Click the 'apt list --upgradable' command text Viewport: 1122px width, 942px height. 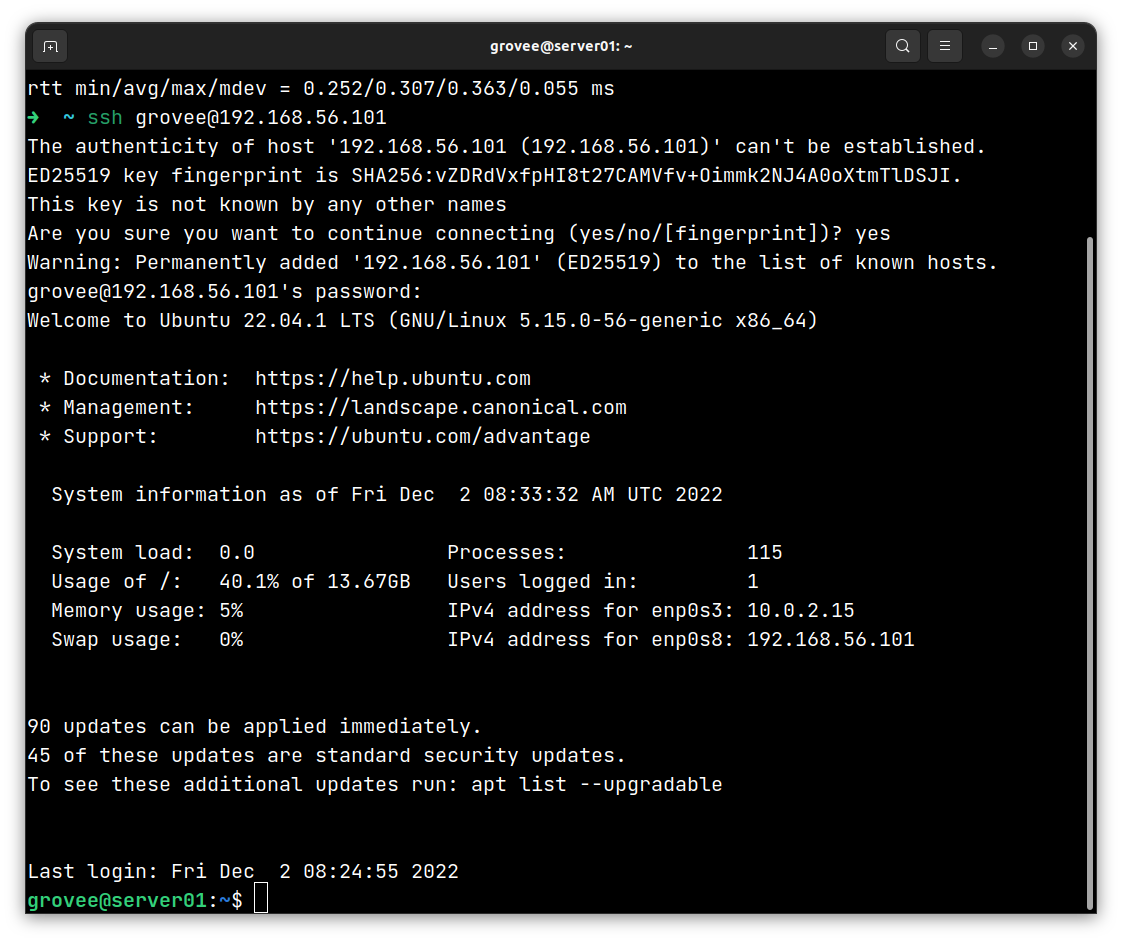[x=597, y=785]
